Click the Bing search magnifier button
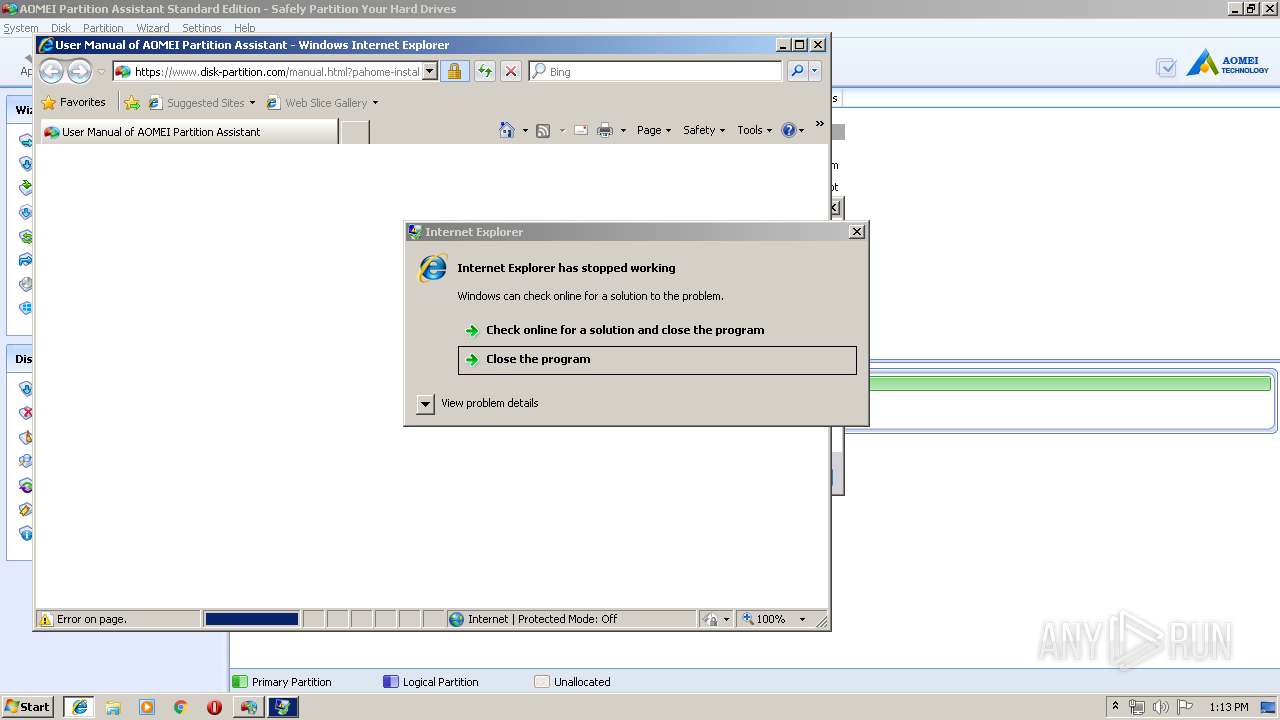Viewport: 1280px width, 720px height. [x=796, y=71]
